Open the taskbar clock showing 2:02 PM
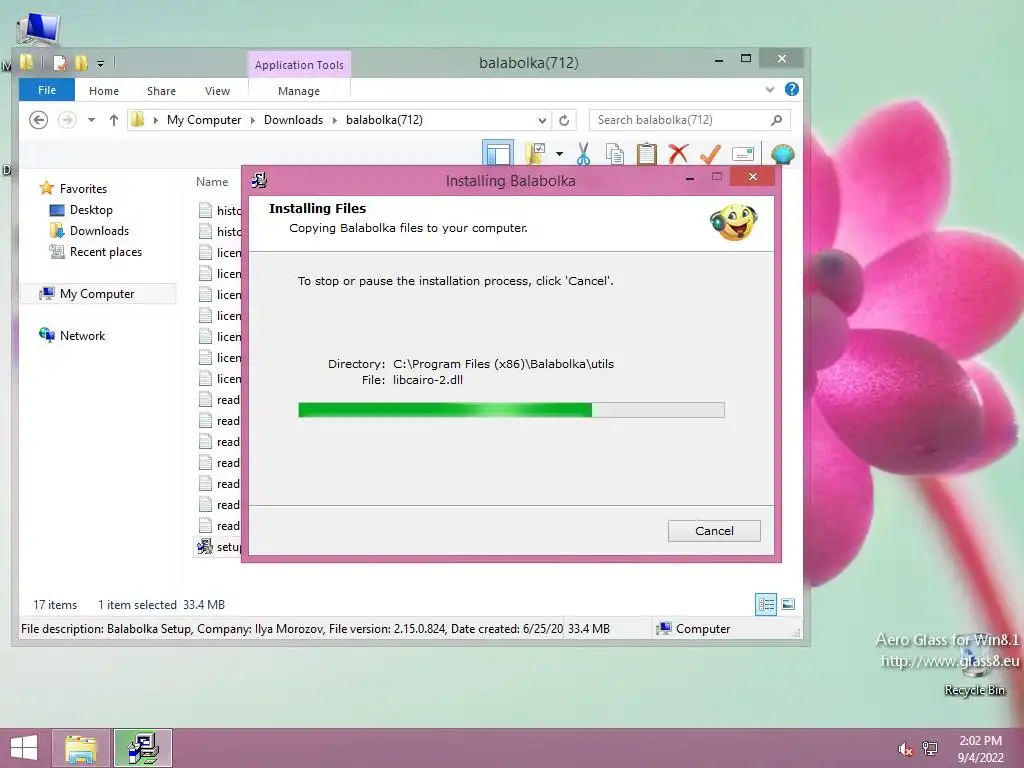1024x768 pixels. click(x=980, y=749)
